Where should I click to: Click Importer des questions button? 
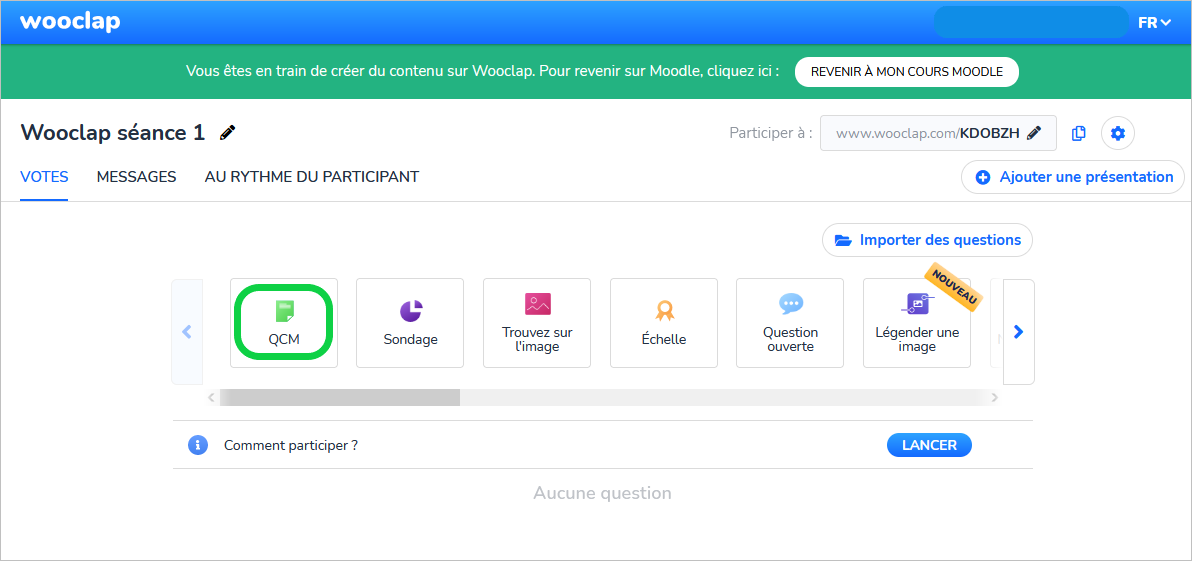click(927, 240)
